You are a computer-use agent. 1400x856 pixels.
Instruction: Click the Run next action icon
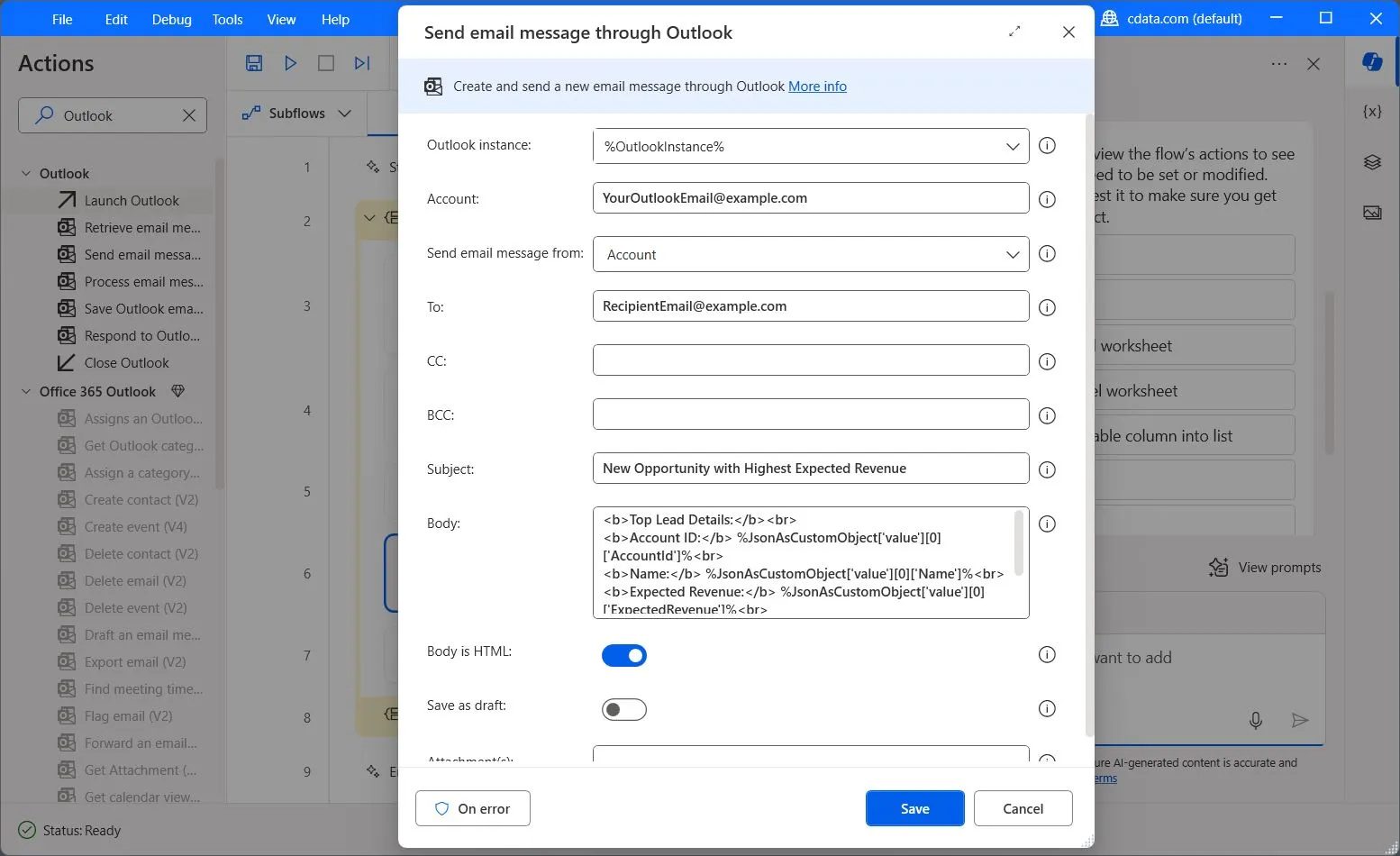coord(362,63)
